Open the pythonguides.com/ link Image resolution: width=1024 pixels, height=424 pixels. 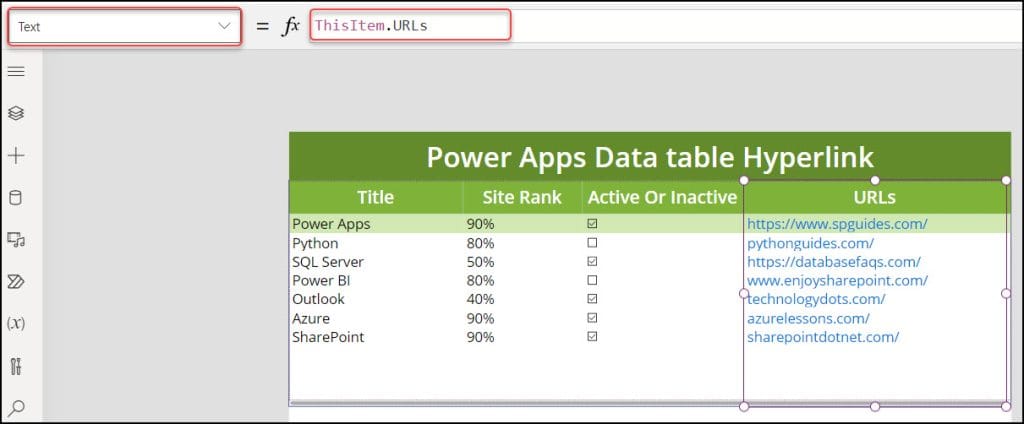click(x=810, y=243)
